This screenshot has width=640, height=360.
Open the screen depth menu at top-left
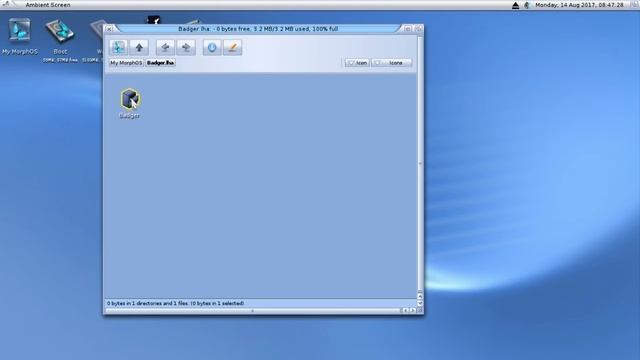tap(6, 4)
